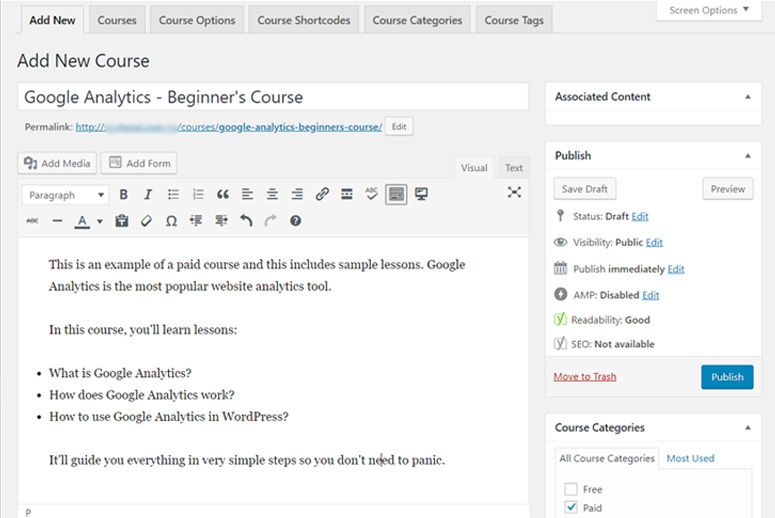Insert Read More tag
The image size is (775, 518).
click(347, 194)
